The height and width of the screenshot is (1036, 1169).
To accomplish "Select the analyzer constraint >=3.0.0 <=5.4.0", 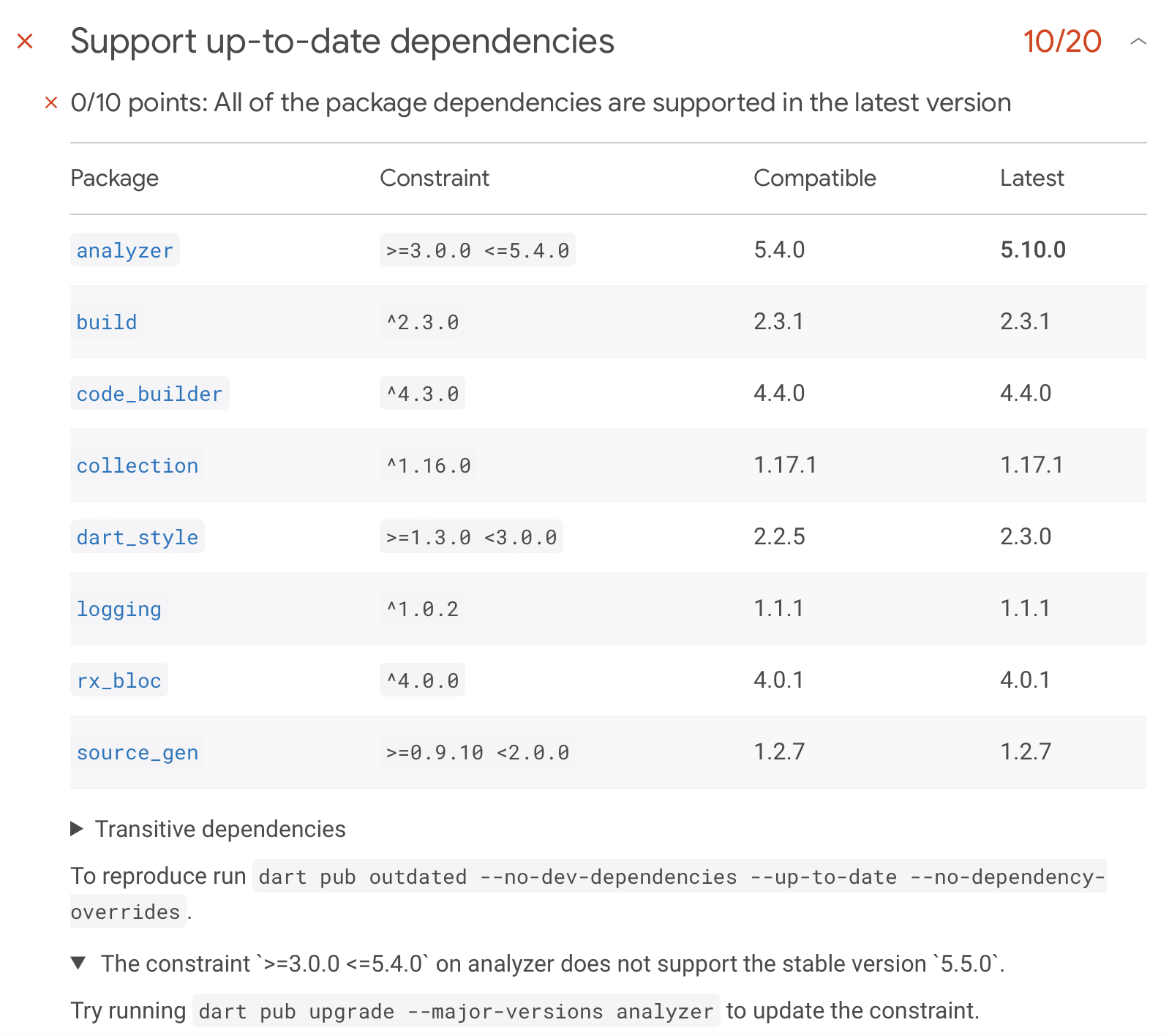I will (x=476, y=250).
